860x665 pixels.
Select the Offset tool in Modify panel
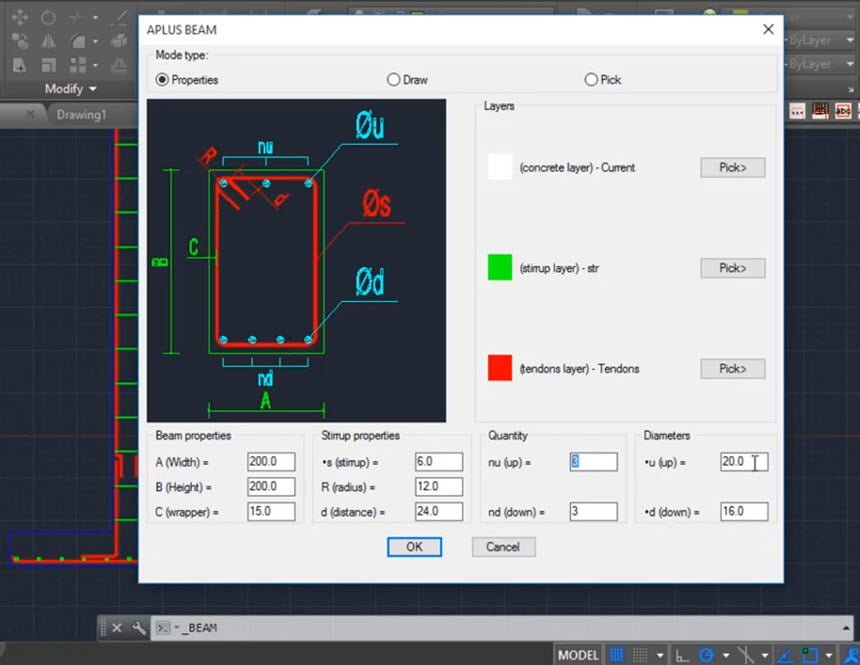119,65
